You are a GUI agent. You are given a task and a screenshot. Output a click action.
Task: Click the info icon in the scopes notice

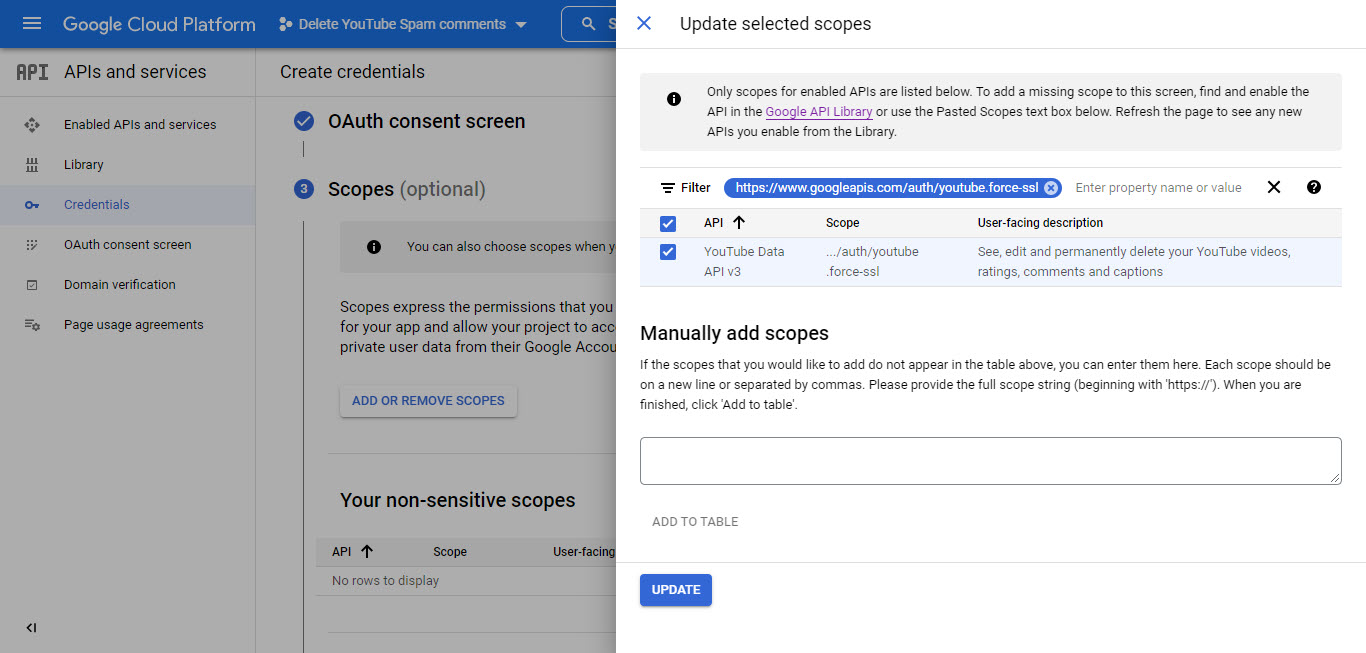tap(374, 247)
